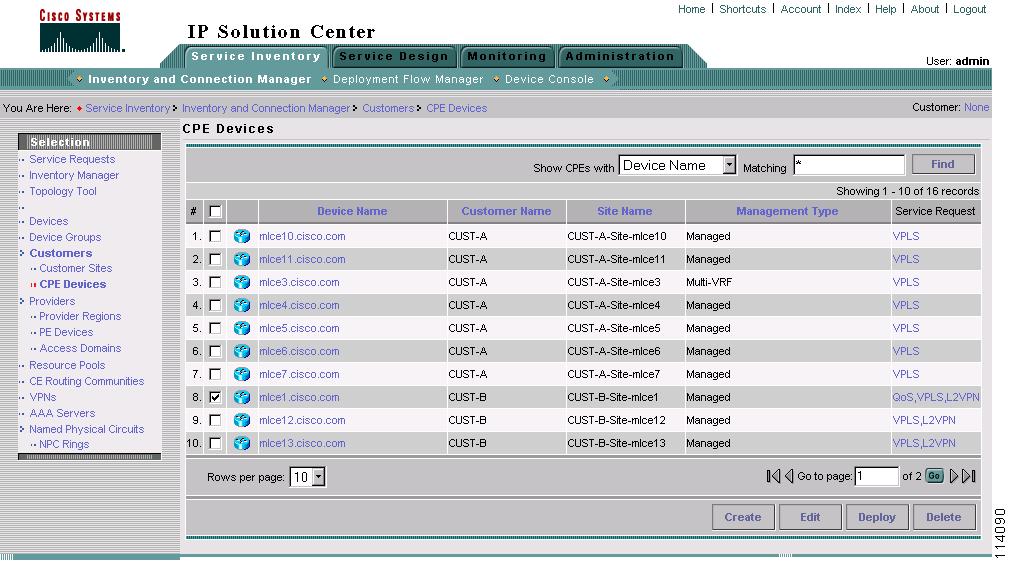
Task: Go to the first page arrow
Action: [x=773, y=476]
